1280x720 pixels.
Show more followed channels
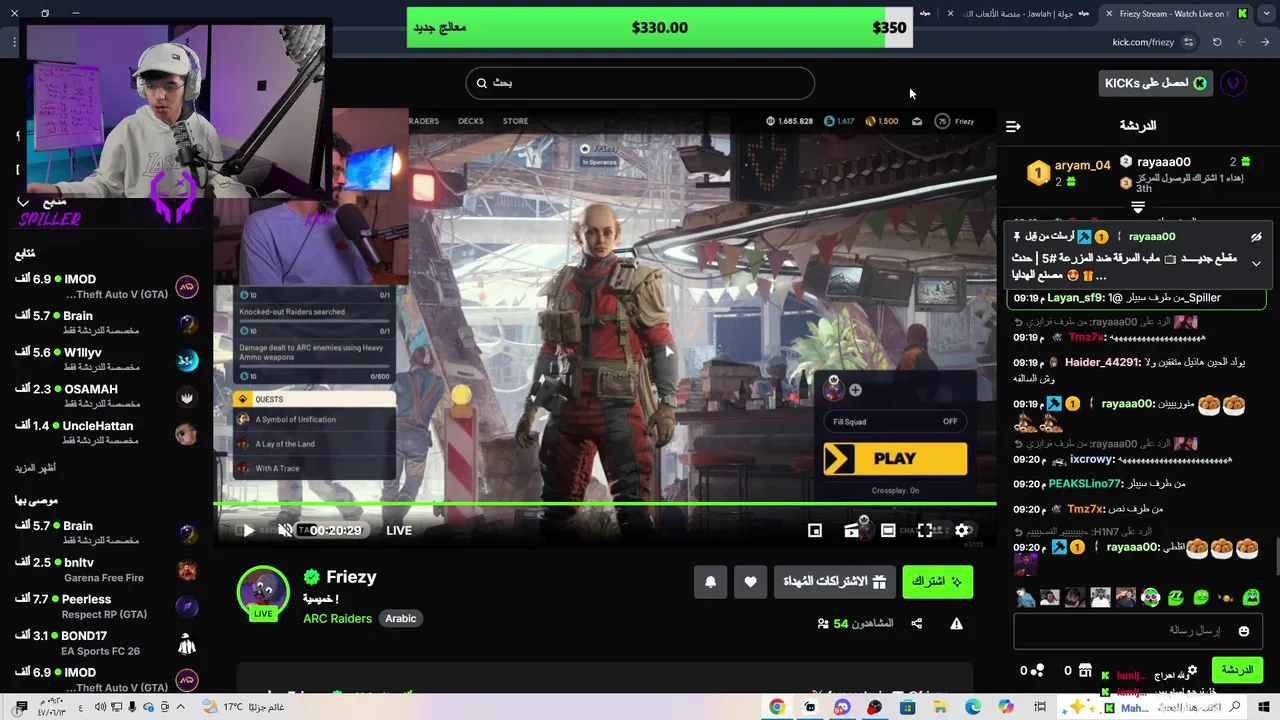pyautogui.click(x=35, y=468)
